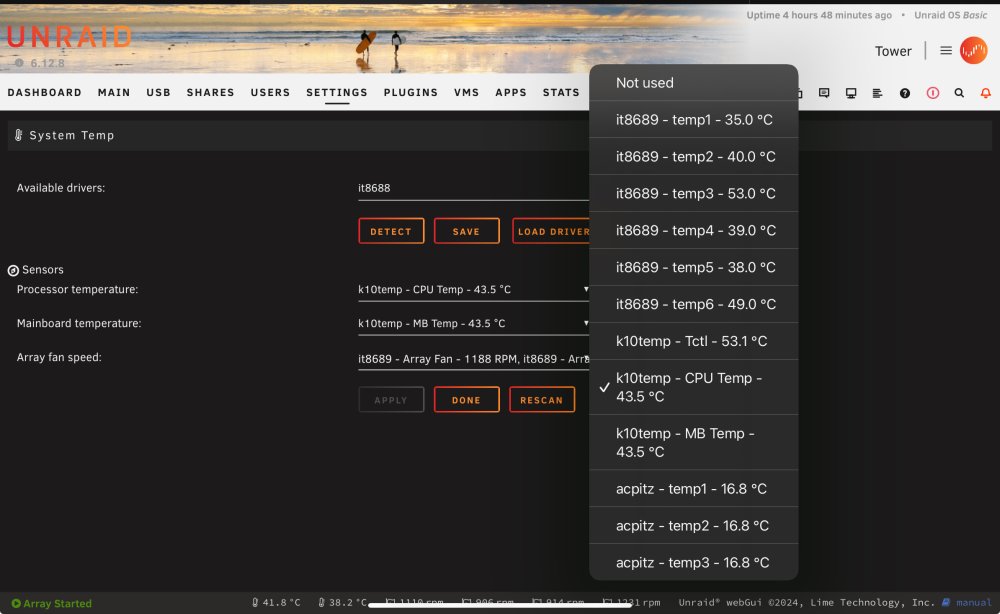Click the Array Started status text
This screenshot has width=1000, height=614.
coord(57,603)
